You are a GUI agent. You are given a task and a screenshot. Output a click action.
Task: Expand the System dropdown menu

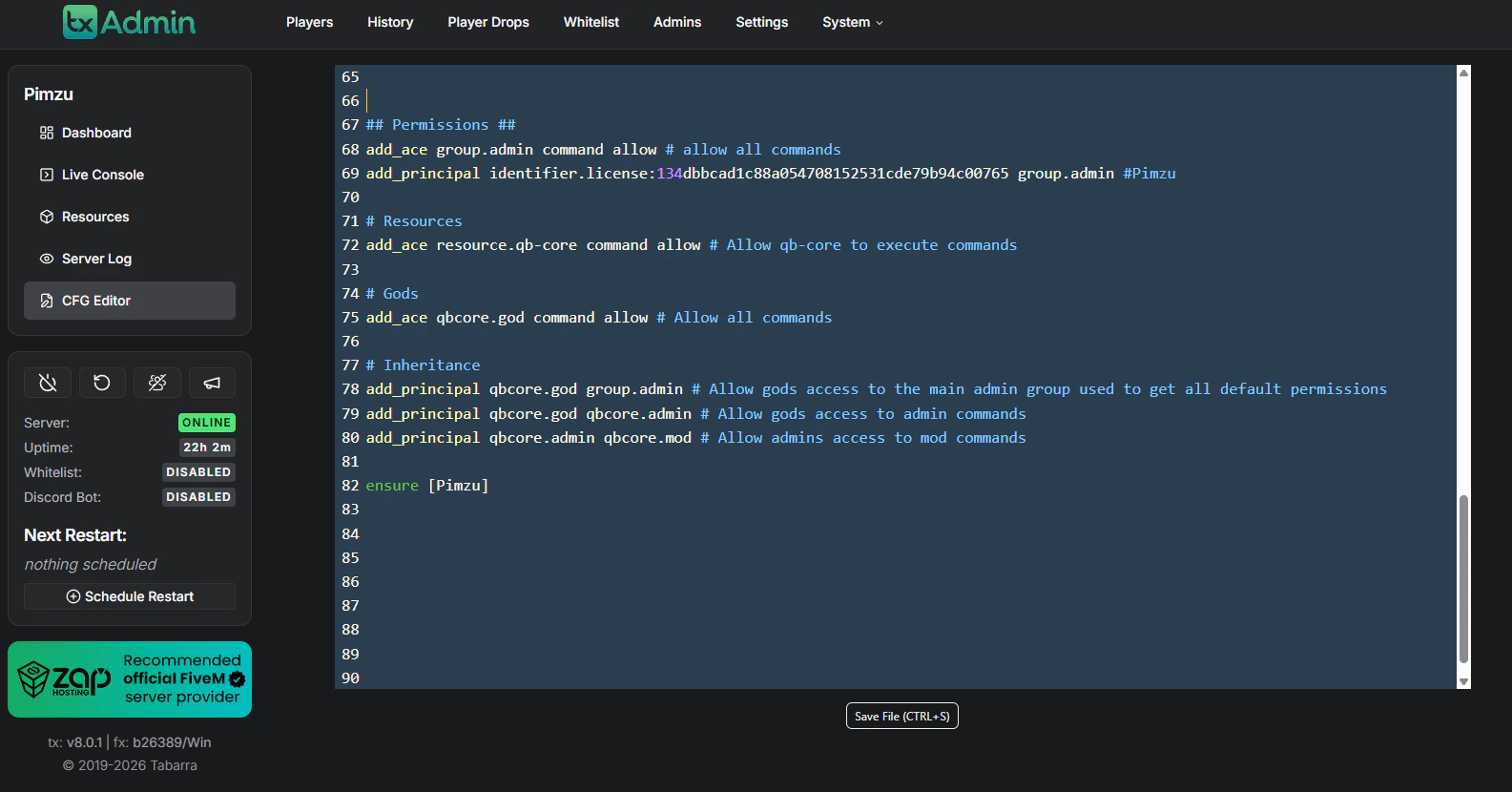tap(853, 22)
